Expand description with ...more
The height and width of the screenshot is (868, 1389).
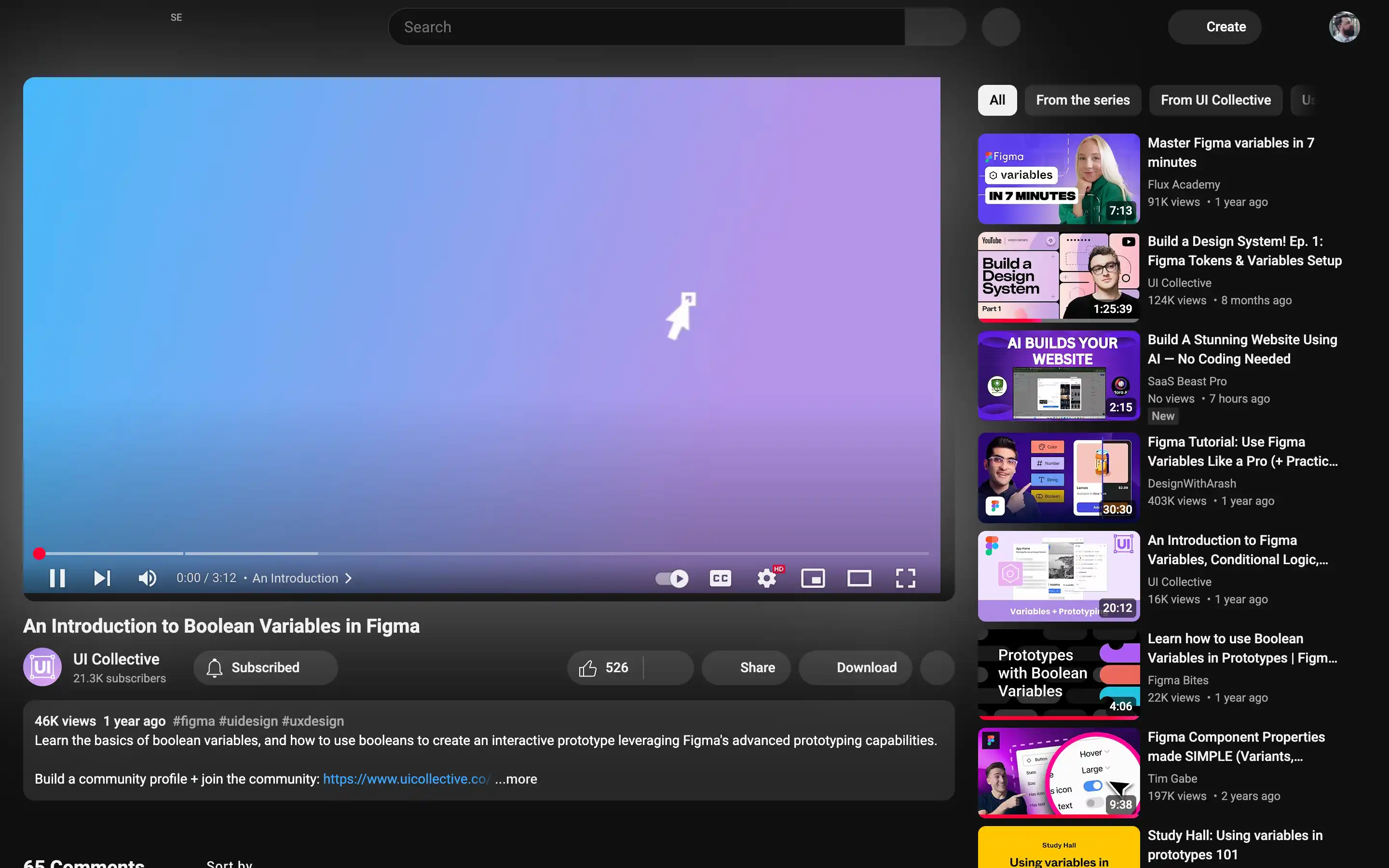pyautogui.click(x=516, y=779)
